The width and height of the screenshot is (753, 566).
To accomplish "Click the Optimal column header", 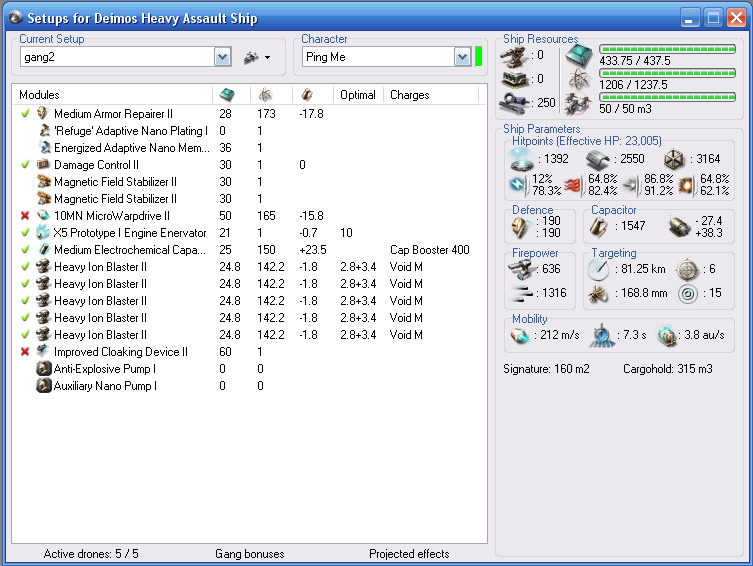I will (357, 95).
